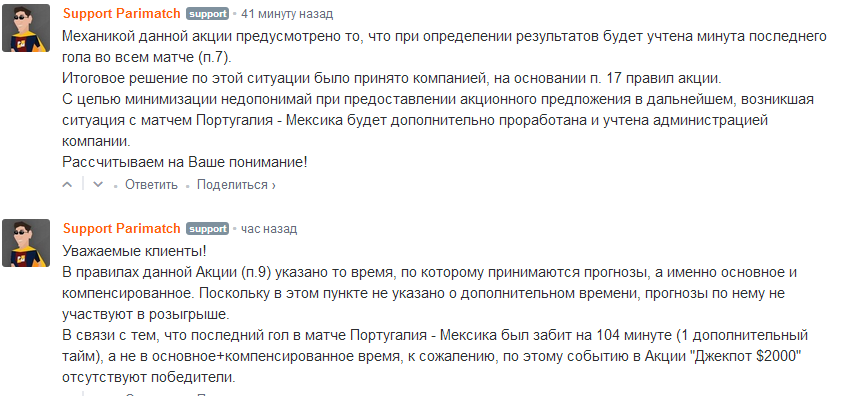Open the '41 минуту назад' timestamp permalink
This screenshot has height=396, width=841.
(x=287, y=14)
